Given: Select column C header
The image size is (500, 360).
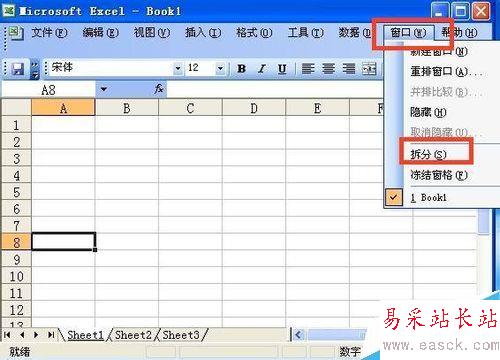Looking at the screenshot, I should tap(190, 108).
